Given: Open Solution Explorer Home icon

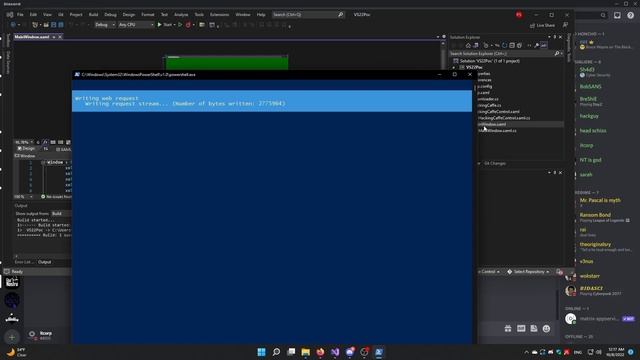Looking at the screenshot, I should (468, 45).
